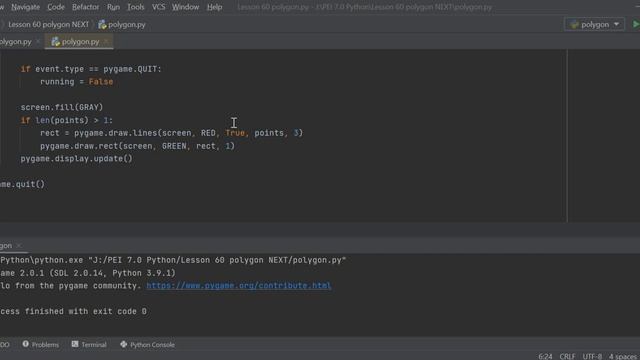Switch to the partly hidden polygon.py tab

click(x=16, y=42)
